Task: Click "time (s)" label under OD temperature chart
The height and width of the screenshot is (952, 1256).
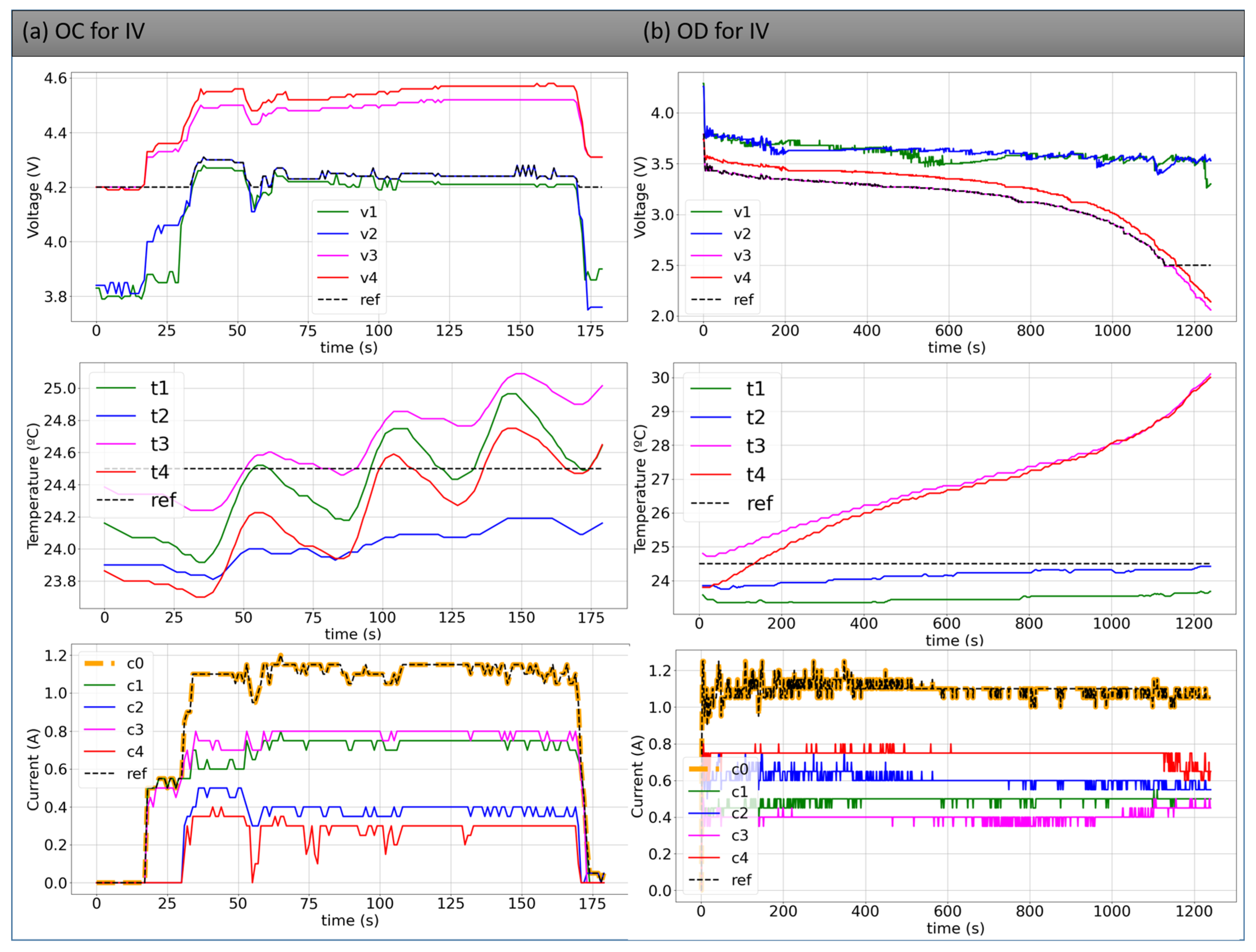Action: (954, 640)
